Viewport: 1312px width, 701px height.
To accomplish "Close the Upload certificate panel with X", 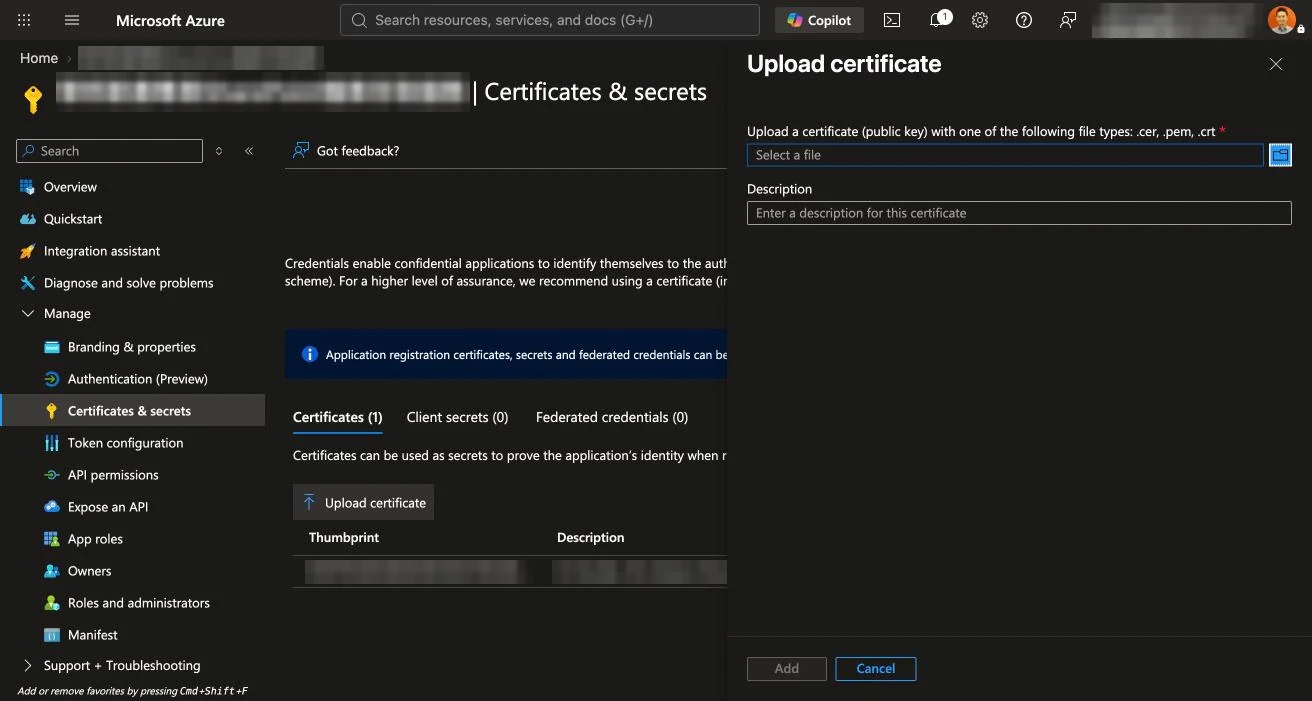I will [x=1276, y=64].
